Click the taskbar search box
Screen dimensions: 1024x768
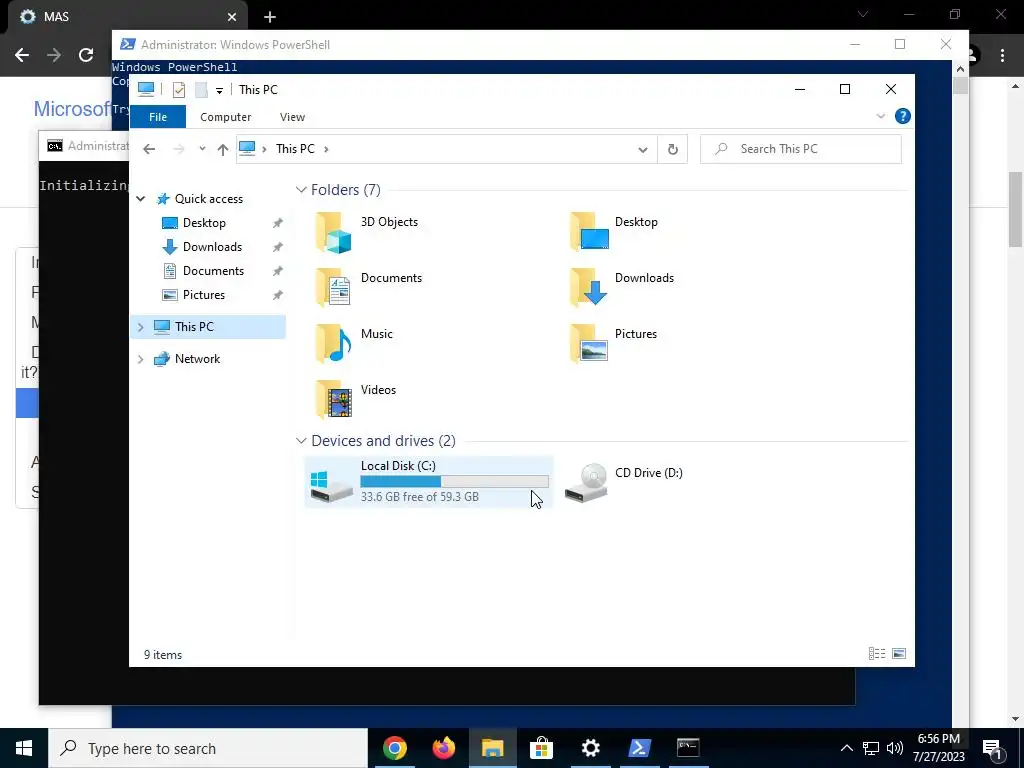coord(208,748)
